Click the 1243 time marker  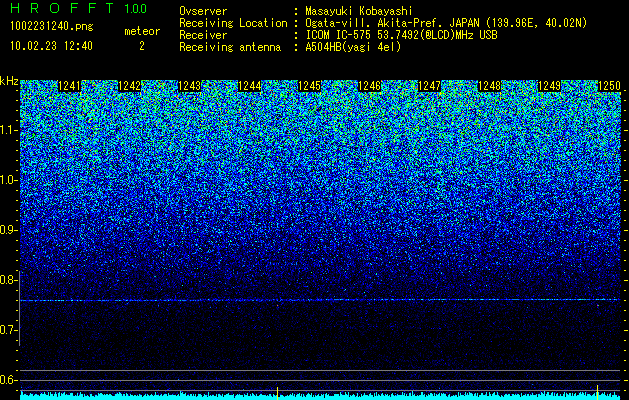(189, 86)
